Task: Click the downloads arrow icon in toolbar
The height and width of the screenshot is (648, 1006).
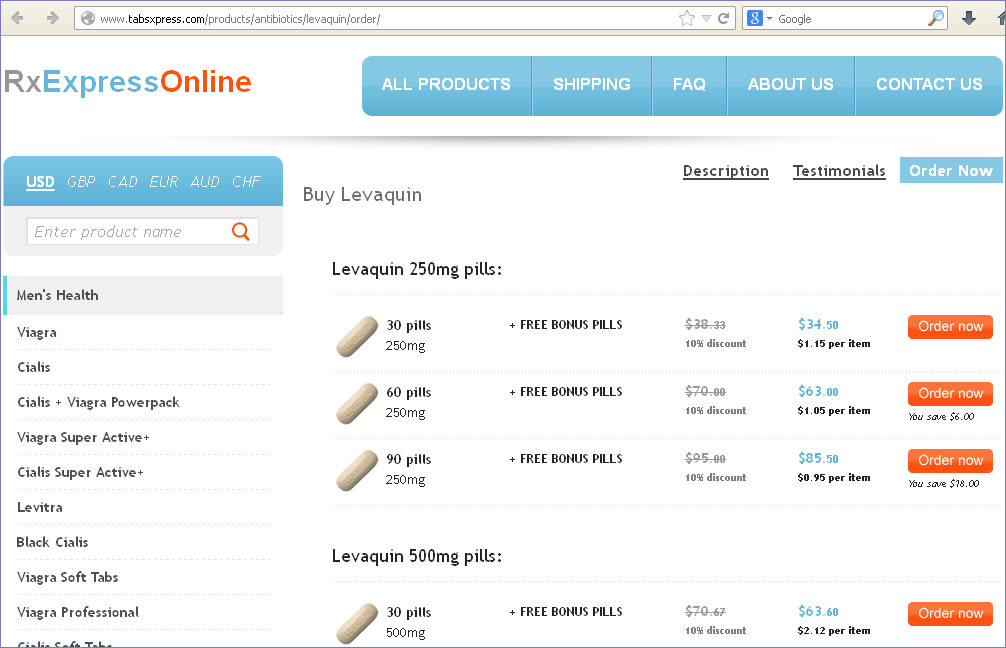Action: point(968,18)
